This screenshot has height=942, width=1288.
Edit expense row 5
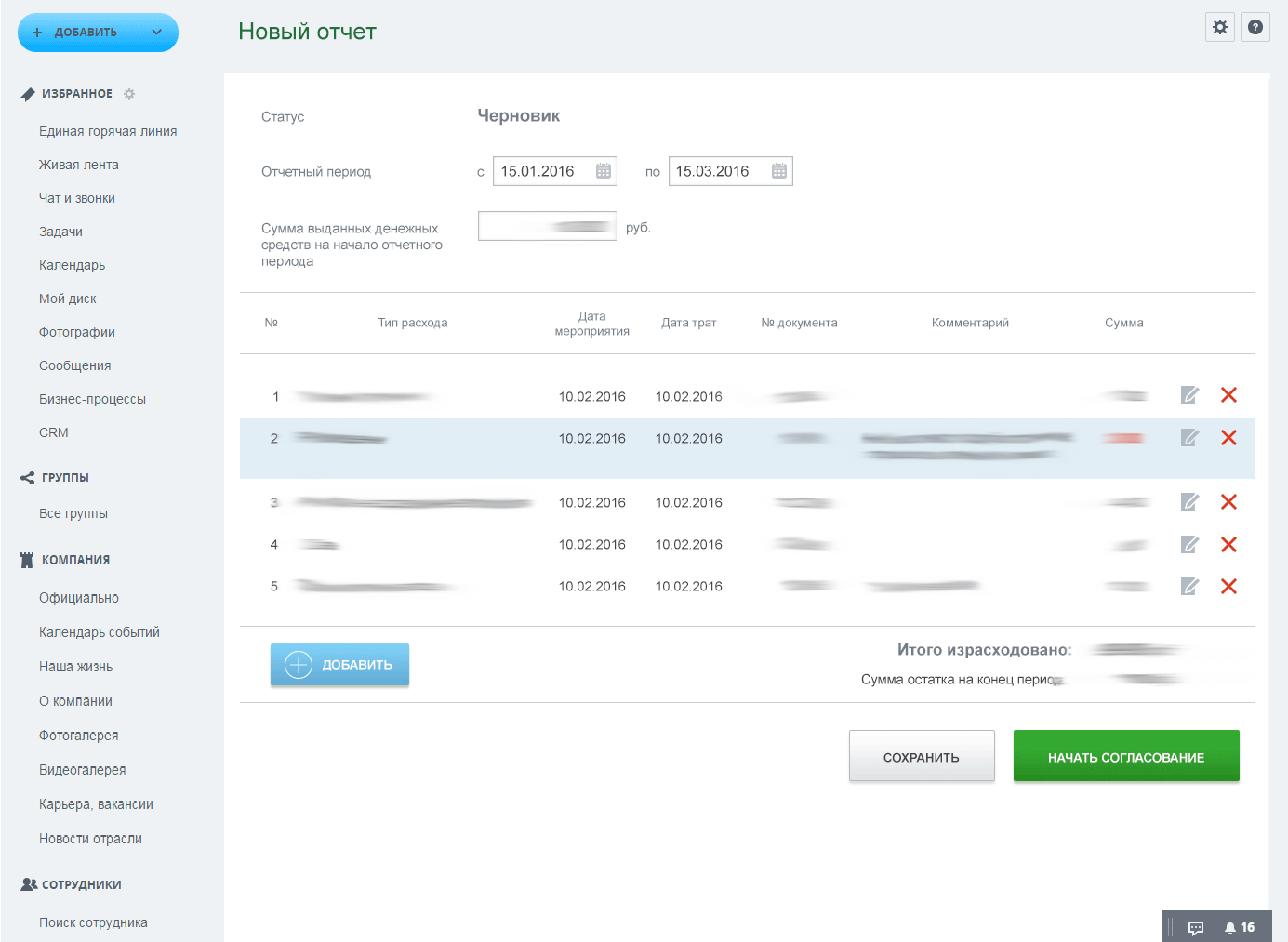1189,587
